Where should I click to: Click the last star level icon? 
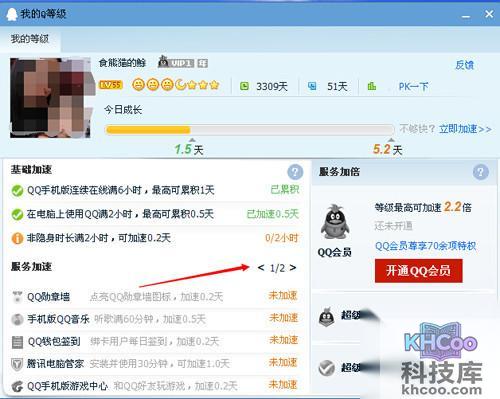coord(214,85)
